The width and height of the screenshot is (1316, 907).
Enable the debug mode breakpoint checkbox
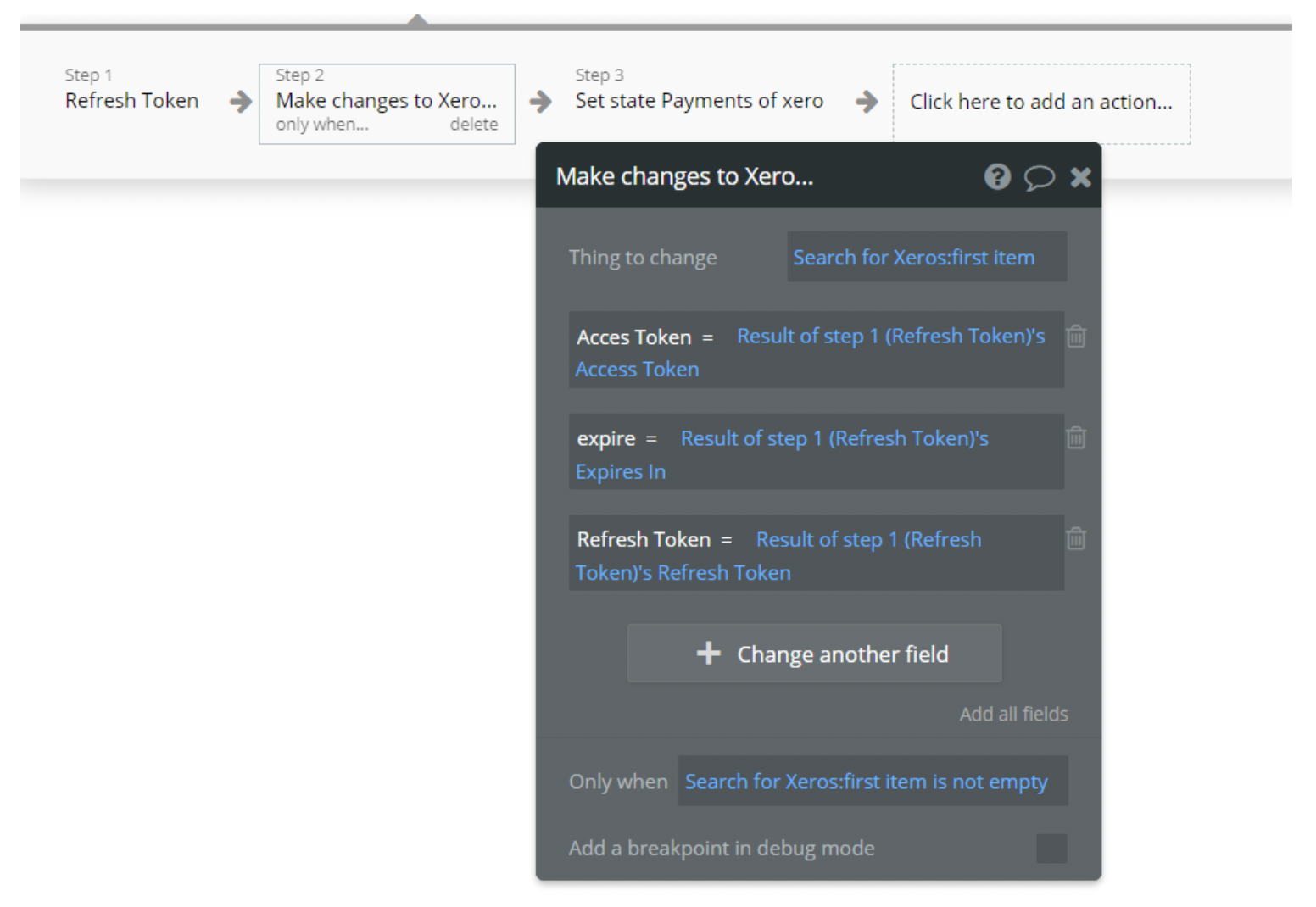(1051, 849)
